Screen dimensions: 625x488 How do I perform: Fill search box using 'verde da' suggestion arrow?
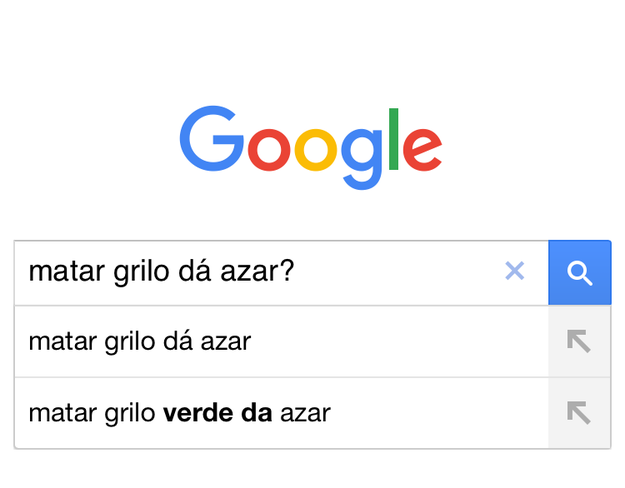(x=579, y=413)
